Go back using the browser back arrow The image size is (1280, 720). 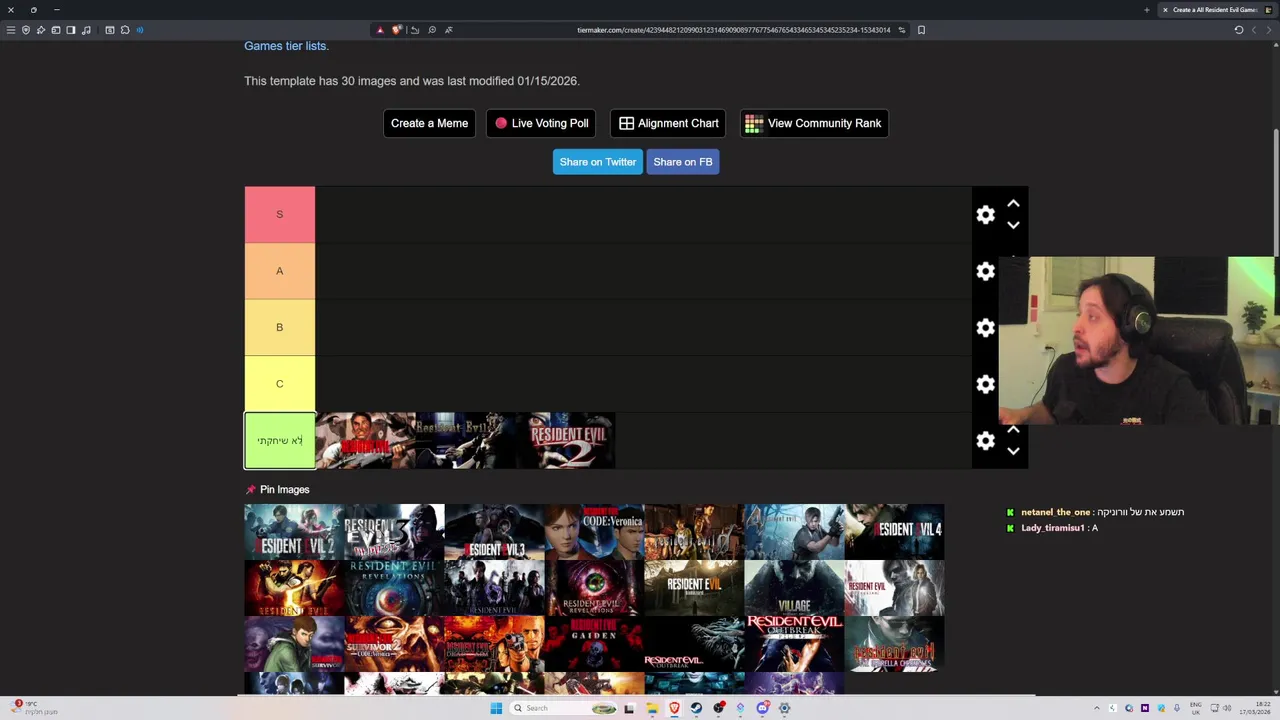1254,30
